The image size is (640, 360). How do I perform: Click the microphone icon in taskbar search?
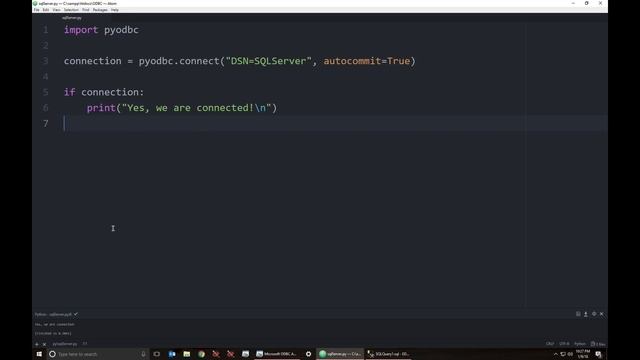pyautogui.click(x=143, y=354)
